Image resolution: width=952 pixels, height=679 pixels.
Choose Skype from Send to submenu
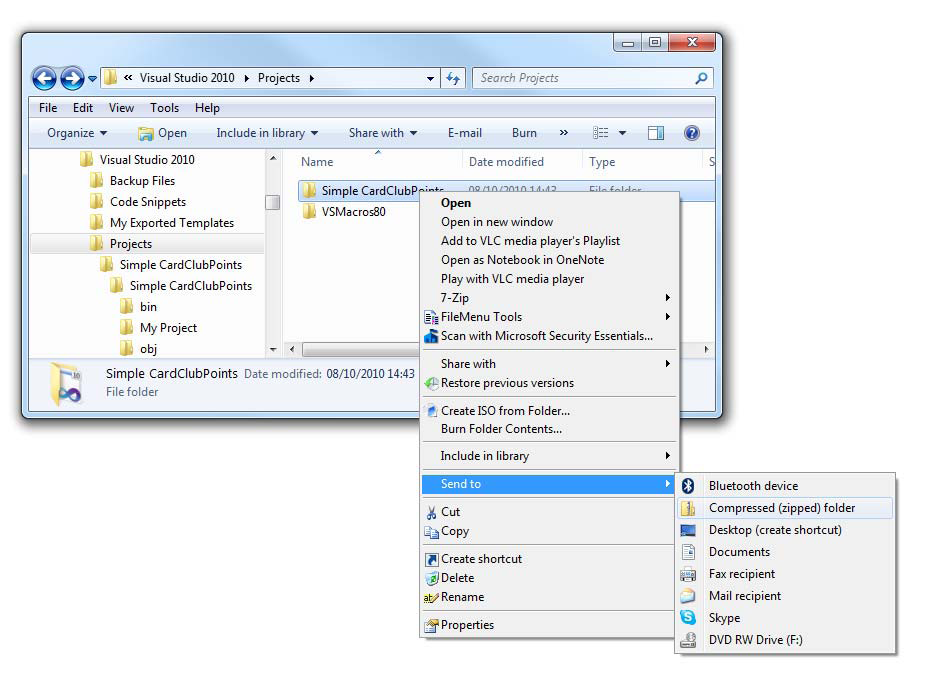pos(724,618)
